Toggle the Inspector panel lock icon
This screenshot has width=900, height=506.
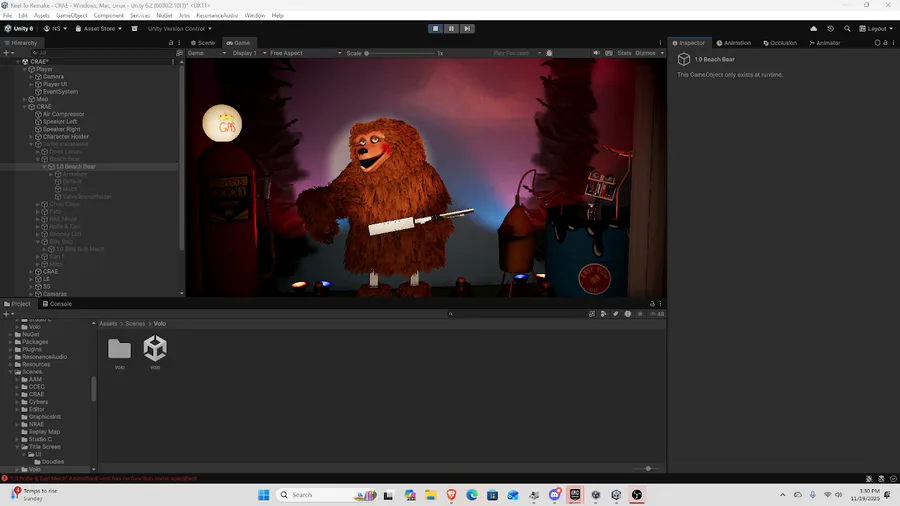click(x=885, y=43)
